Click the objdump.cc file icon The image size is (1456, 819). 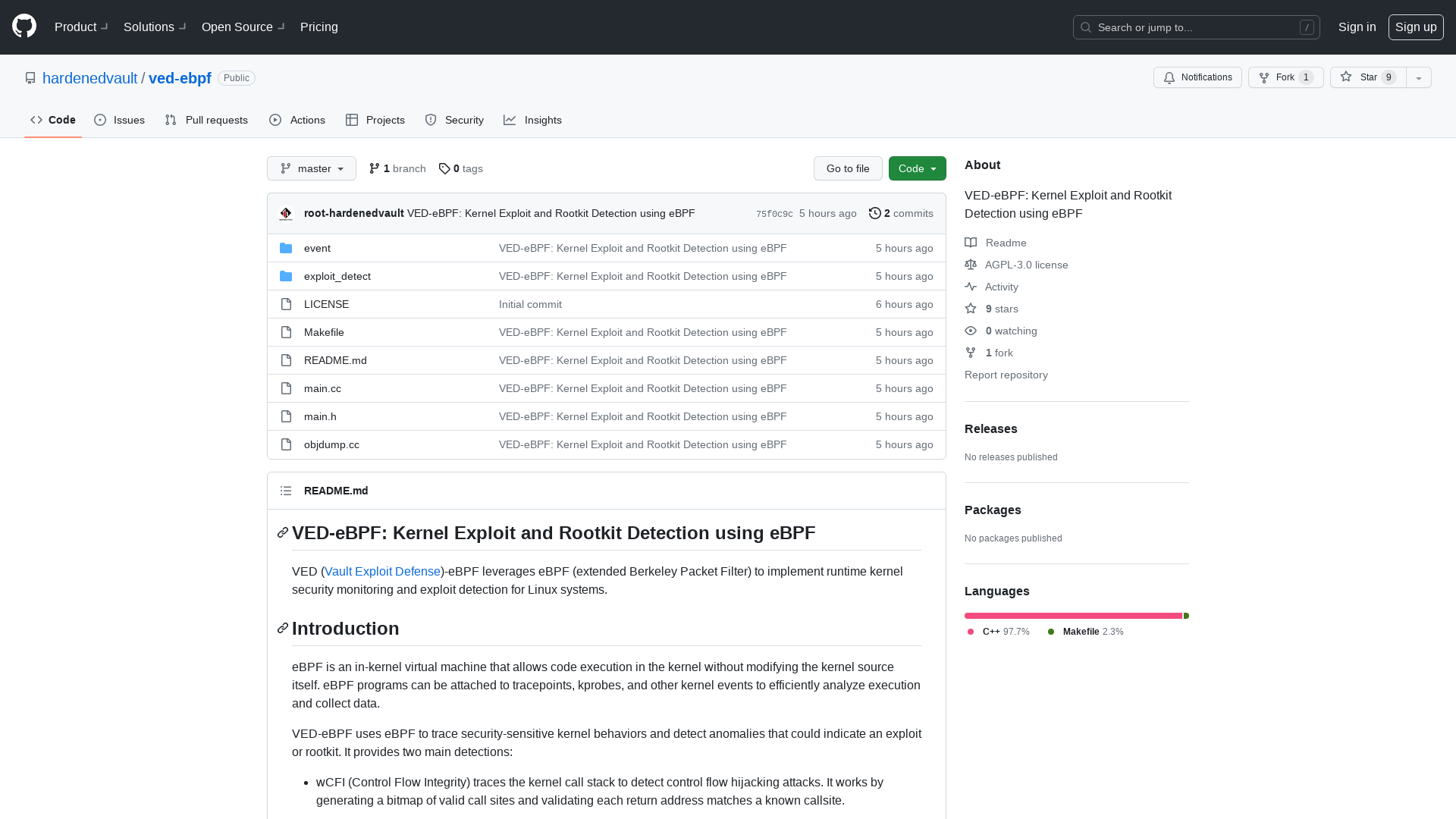pos(286,444)
